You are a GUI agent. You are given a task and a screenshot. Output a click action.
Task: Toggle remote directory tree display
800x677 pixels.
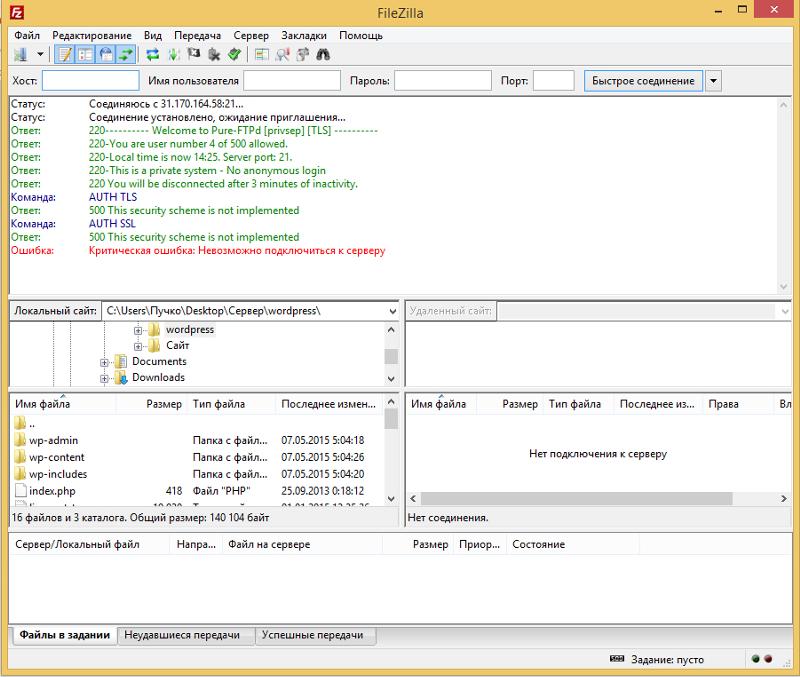point(106,54)
